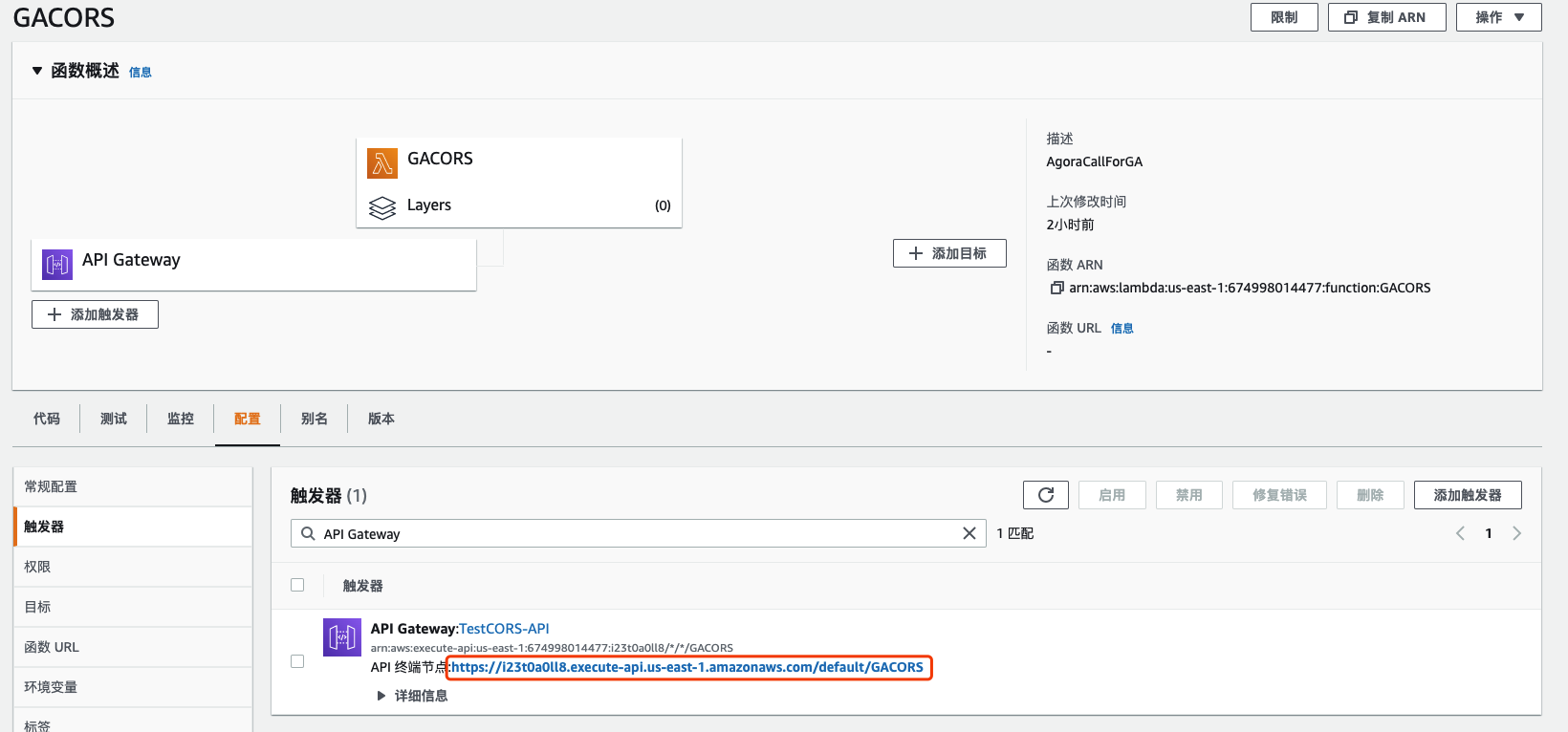Click the Layers stack icon
The width and height of the screenshot is (1568, 732).
(x=382, y=207)
